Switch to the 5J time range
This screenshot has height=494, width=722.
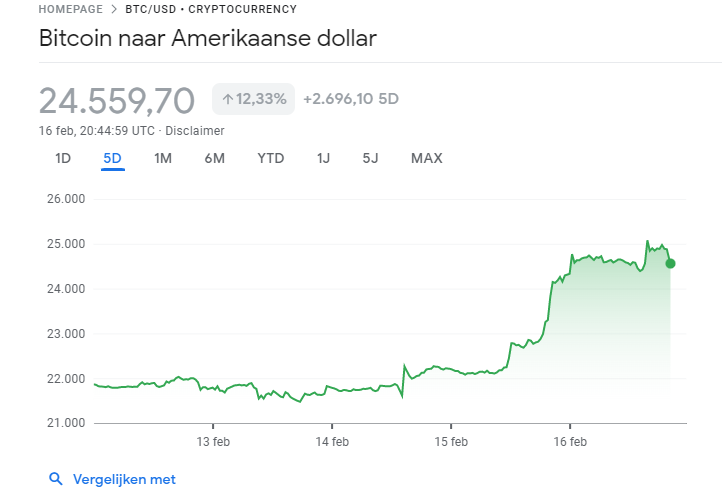pos(371,158)
